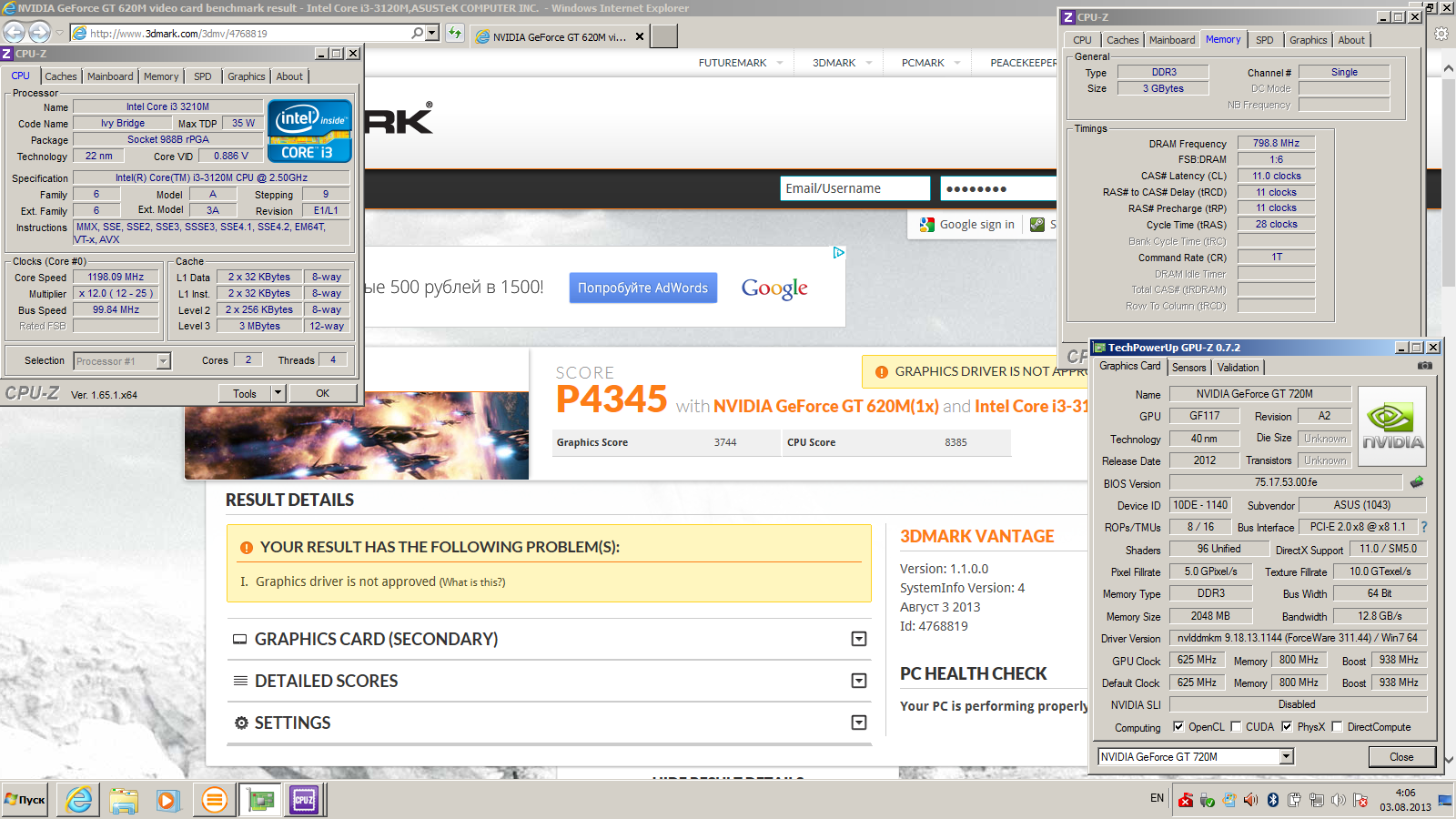Viewport: 1456px width, 819px height.
Task: Click OK in the CPU-Z window
Action: point(323,393)
